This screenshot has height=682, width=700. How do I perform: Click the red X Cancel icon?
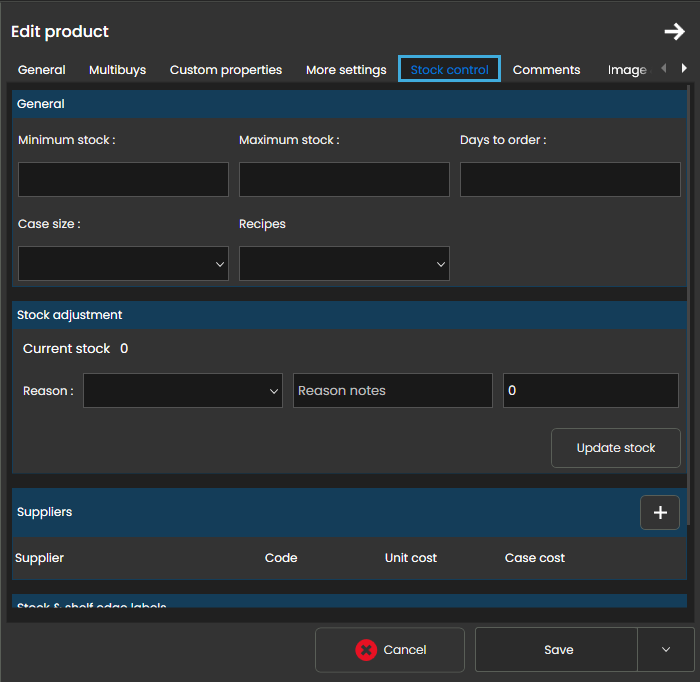tap(366, 650)
